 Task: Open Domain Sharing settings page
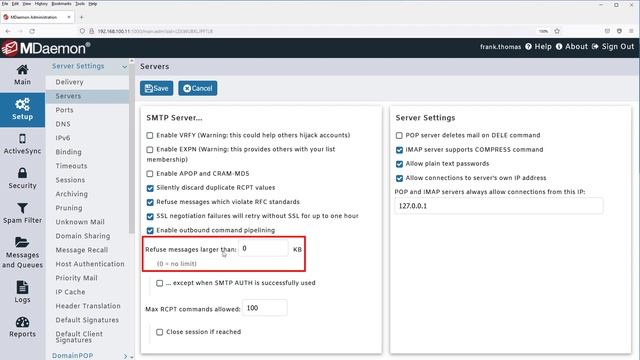[83, 236]
